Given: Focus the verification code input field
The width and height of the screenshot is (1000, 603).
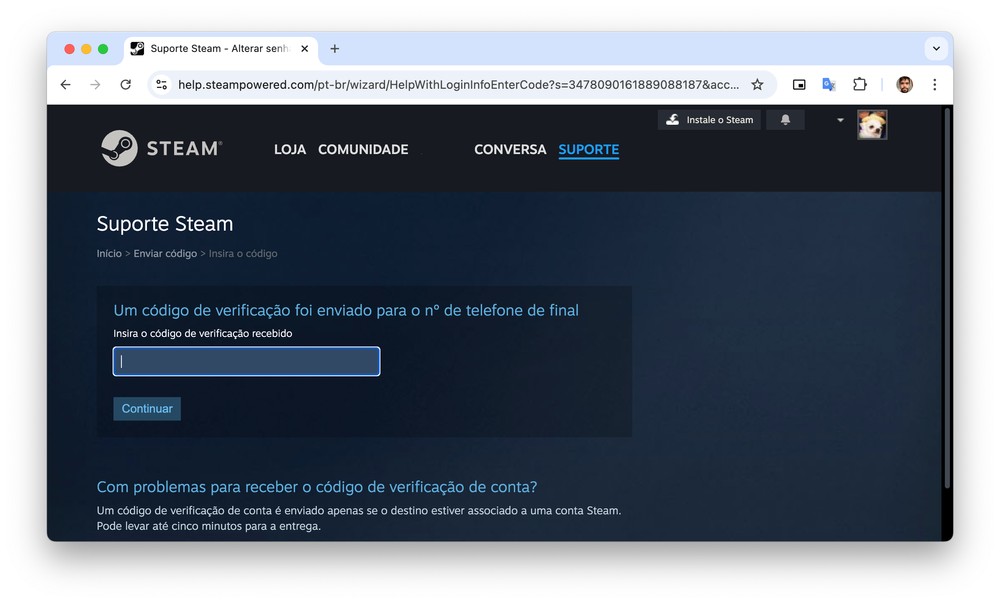Looking at the screenshot, I should tap(246, 361).
